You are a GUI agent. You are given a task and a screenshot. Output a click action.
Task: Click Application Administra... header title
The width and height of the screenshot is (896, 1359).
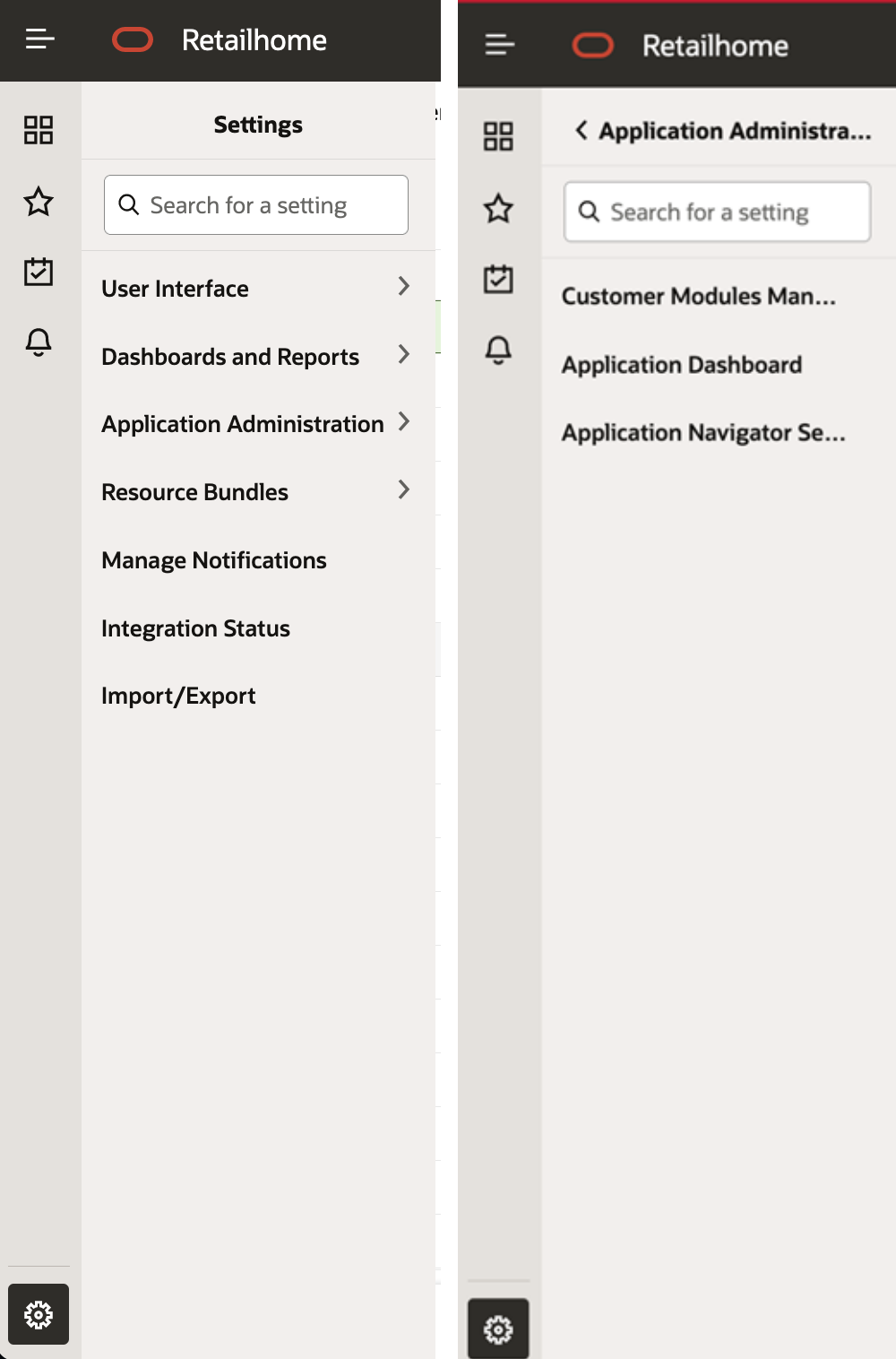735,131
